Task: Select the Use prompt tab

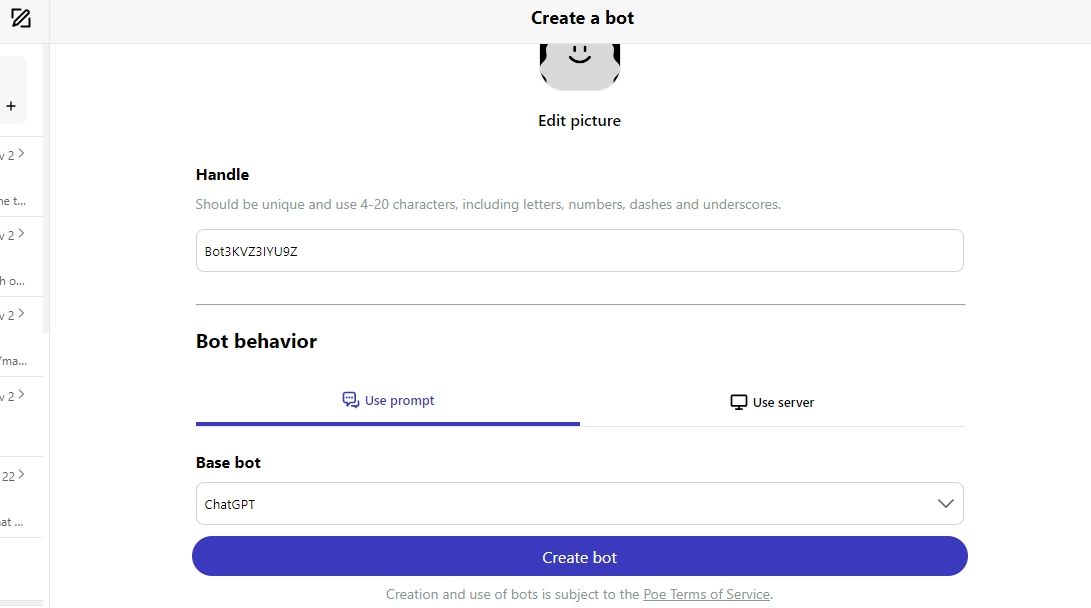Action: pos(388,399)
